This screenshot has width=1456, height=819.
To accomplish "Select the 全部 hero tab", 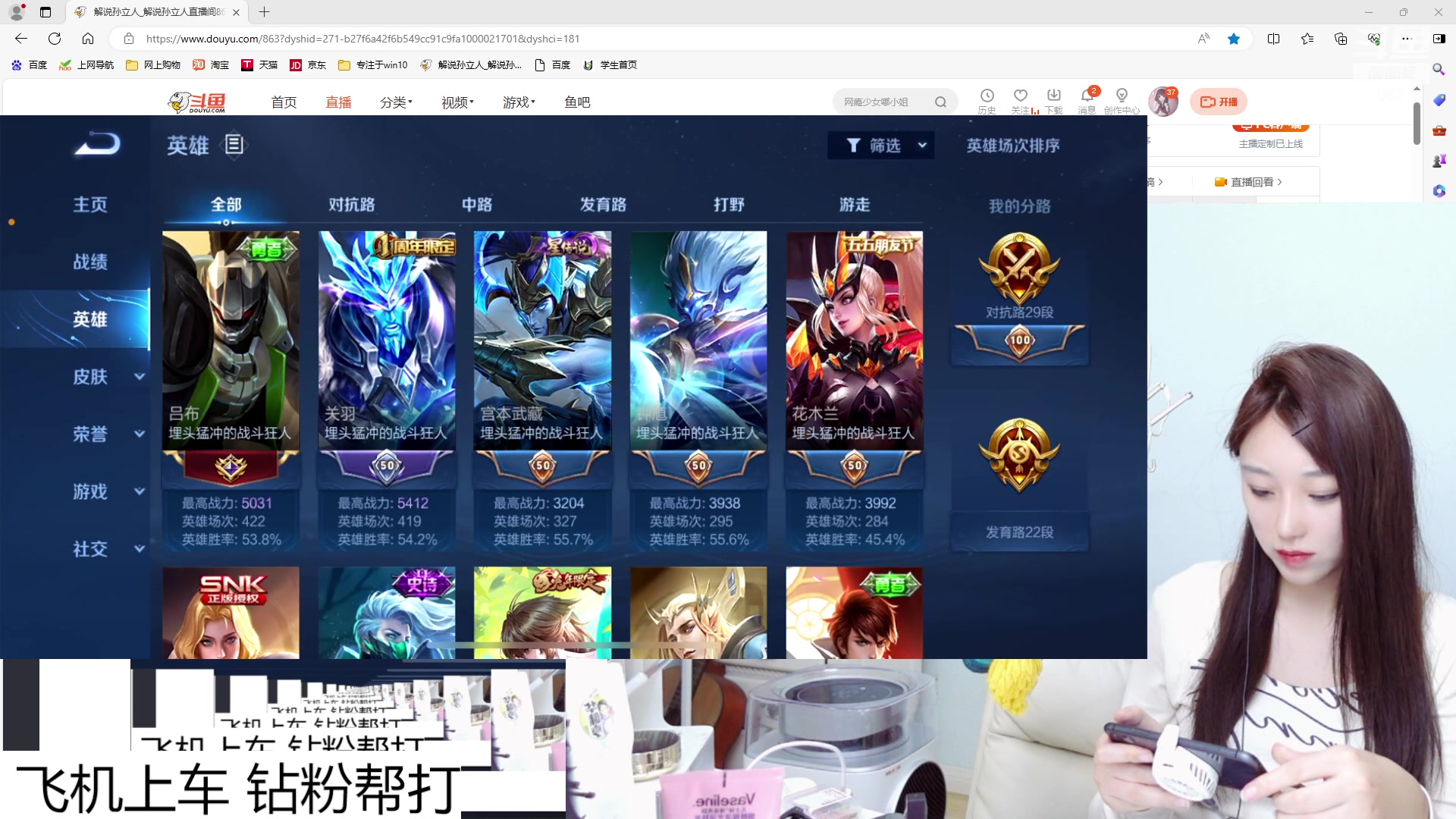I will point(226,205).
